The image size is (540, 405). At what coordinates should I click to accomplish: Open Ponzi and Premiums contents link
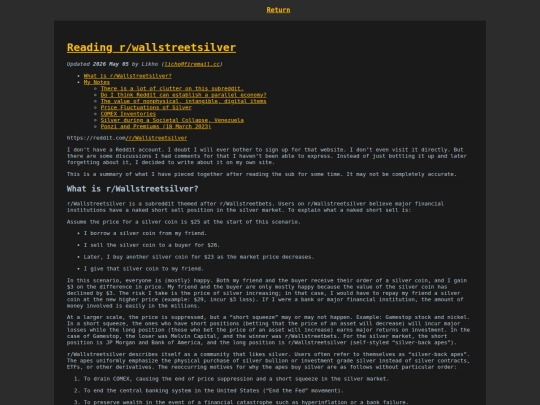(156, 126)
